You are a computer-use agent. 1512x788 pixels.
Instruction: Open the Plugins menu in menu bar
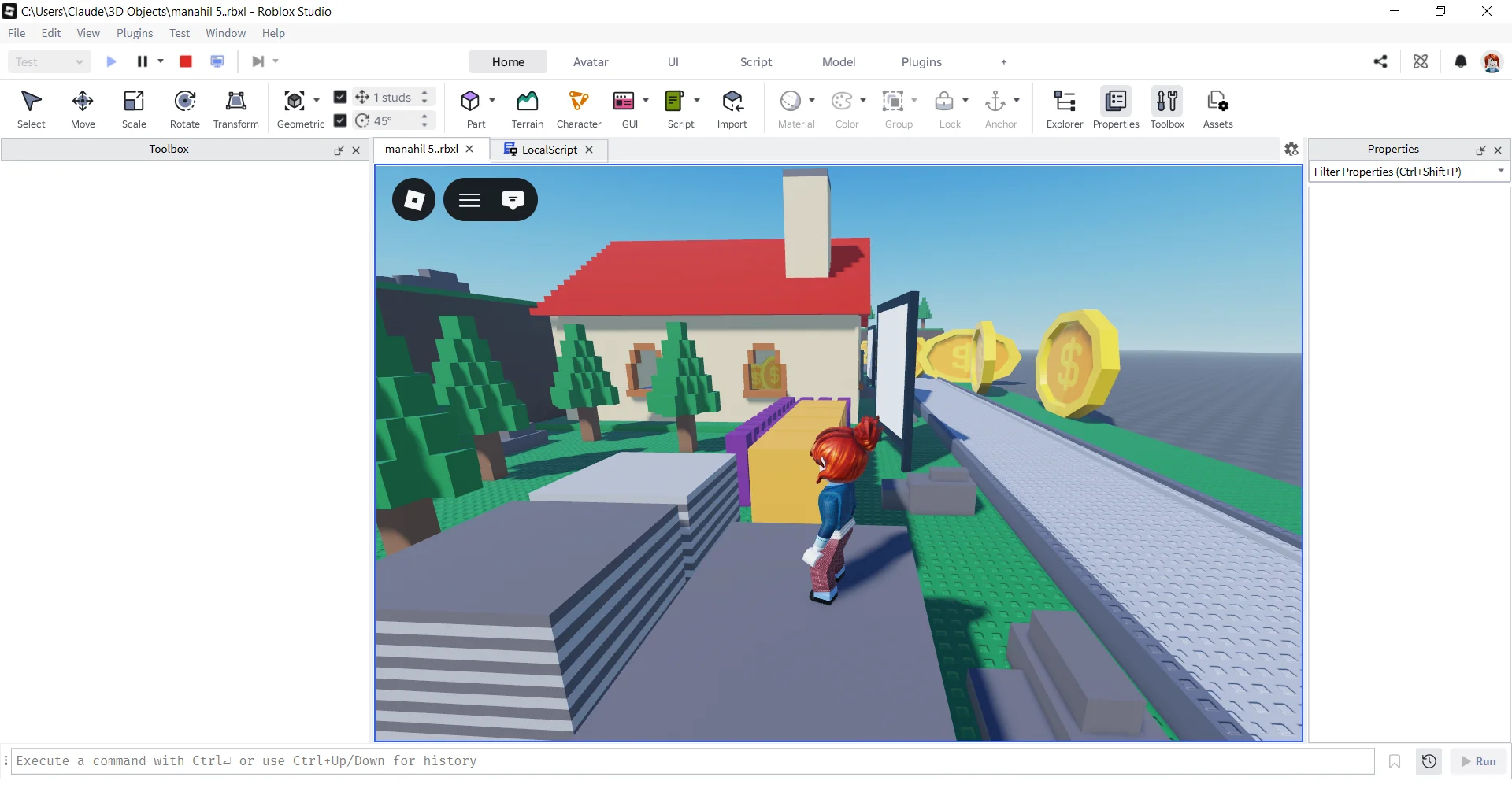[x=135, y=33]
